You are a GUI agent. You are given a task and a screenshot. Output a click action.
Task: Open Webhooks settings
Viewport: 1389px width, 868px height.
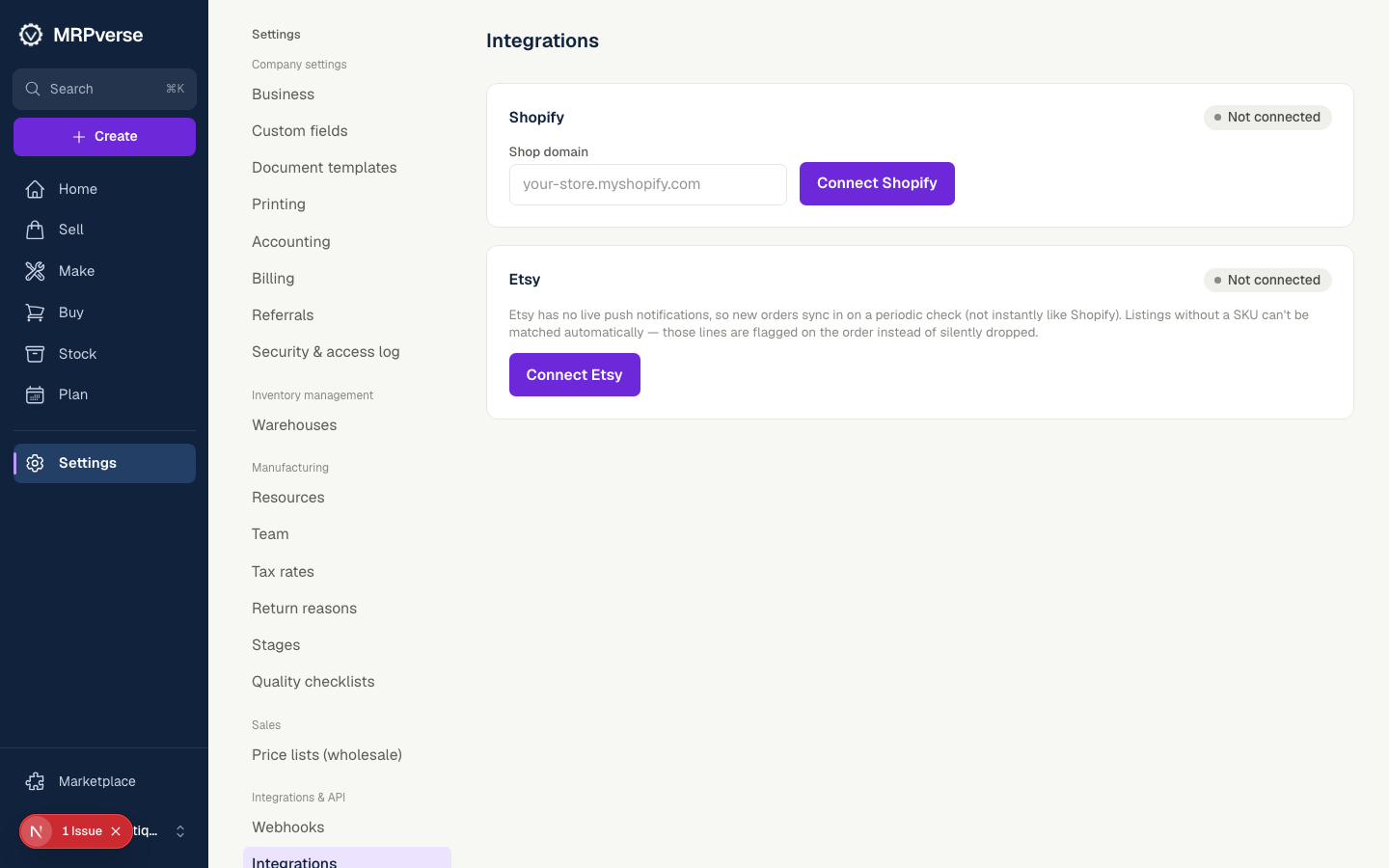[288, 827]
